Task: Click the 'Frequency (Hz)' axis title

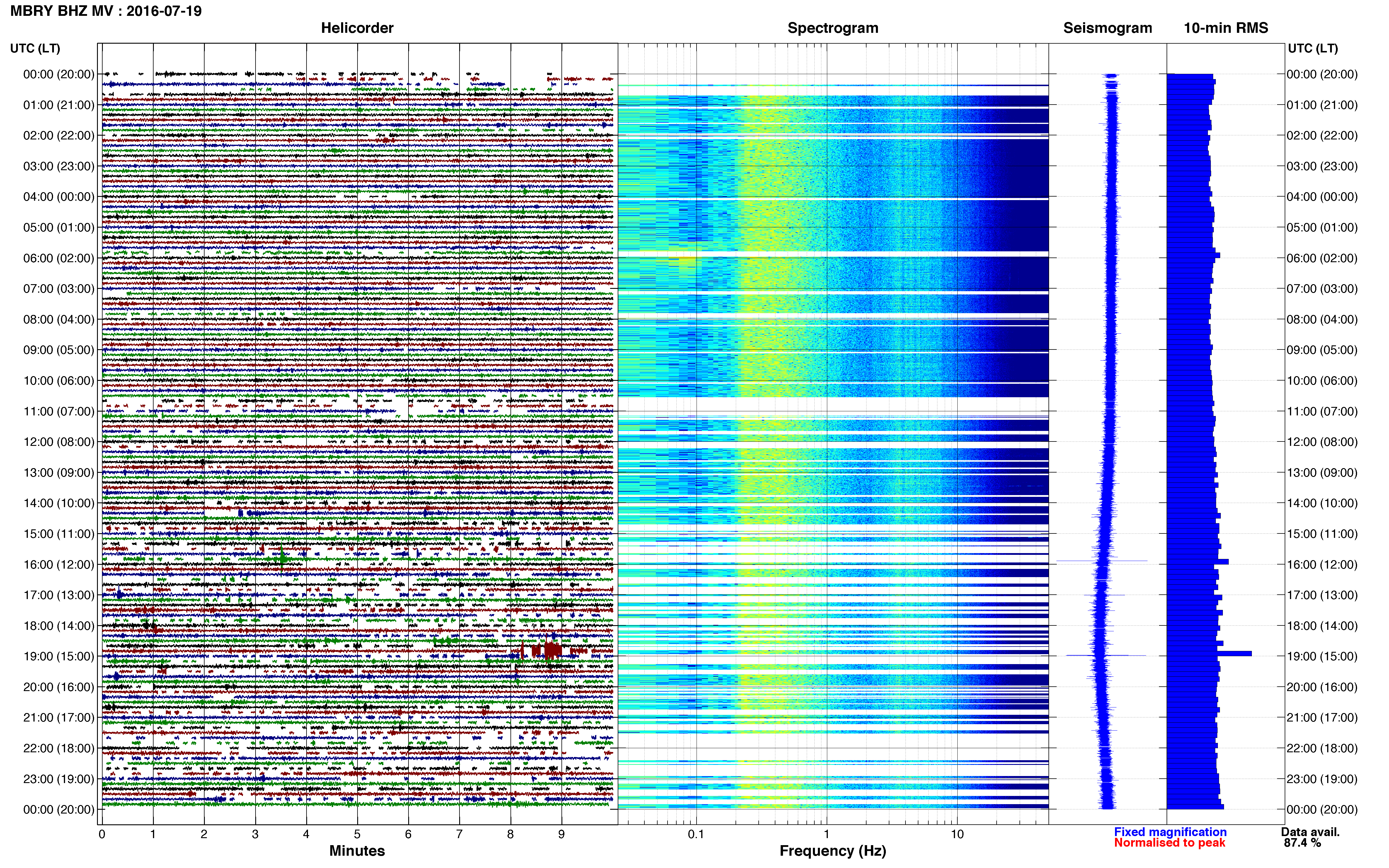Action: pyautogui.click(x=833, y=851)
